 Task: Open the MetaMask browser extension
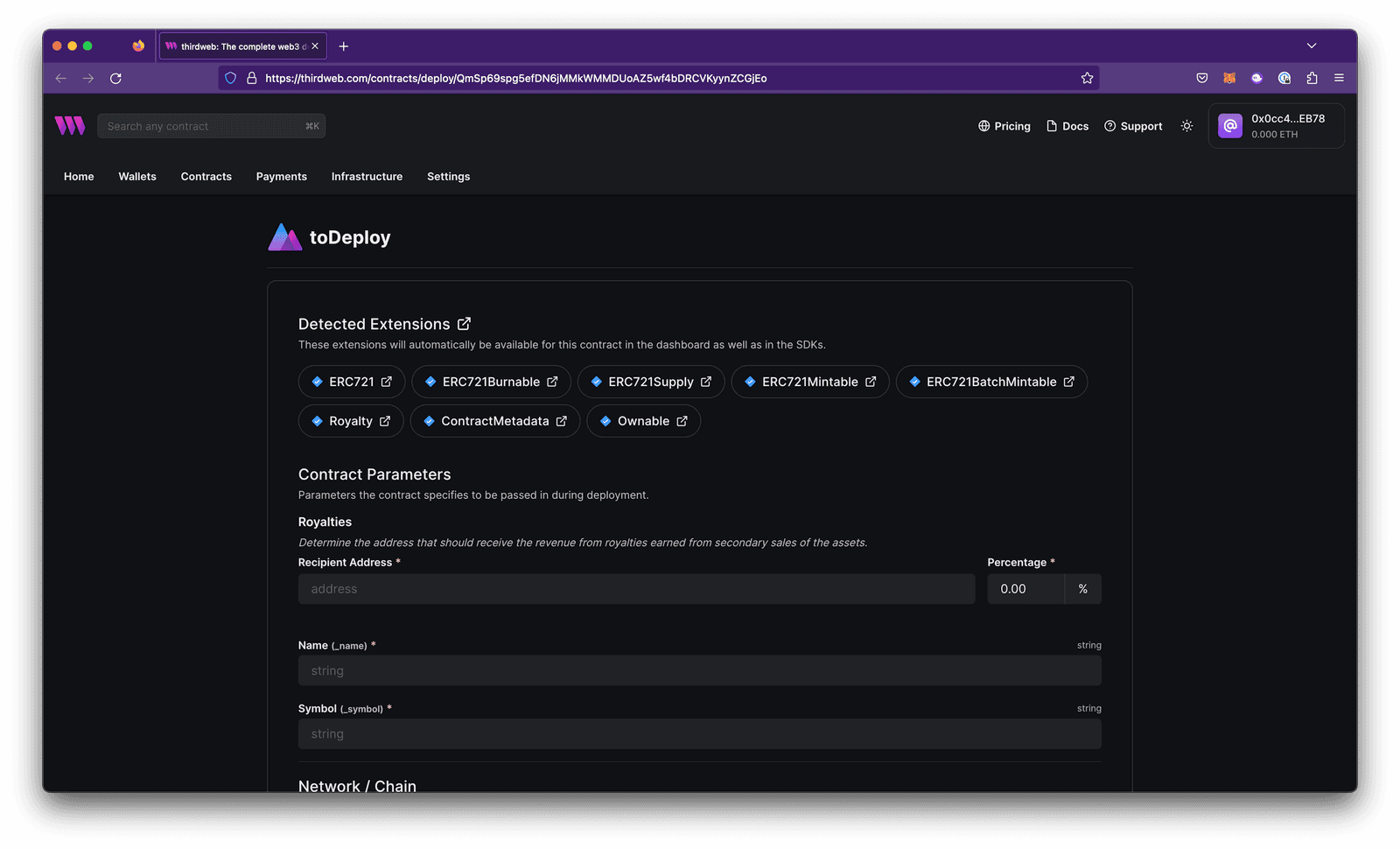(1228, 78)
